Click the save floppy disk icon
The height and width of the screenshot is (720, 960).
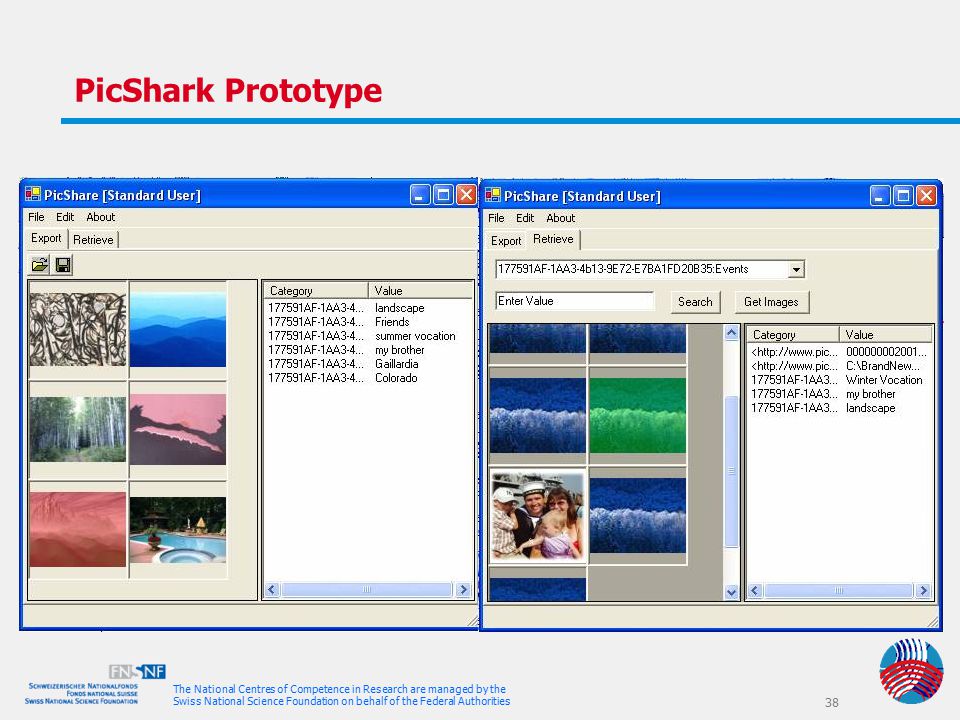[x=63, y=265]
